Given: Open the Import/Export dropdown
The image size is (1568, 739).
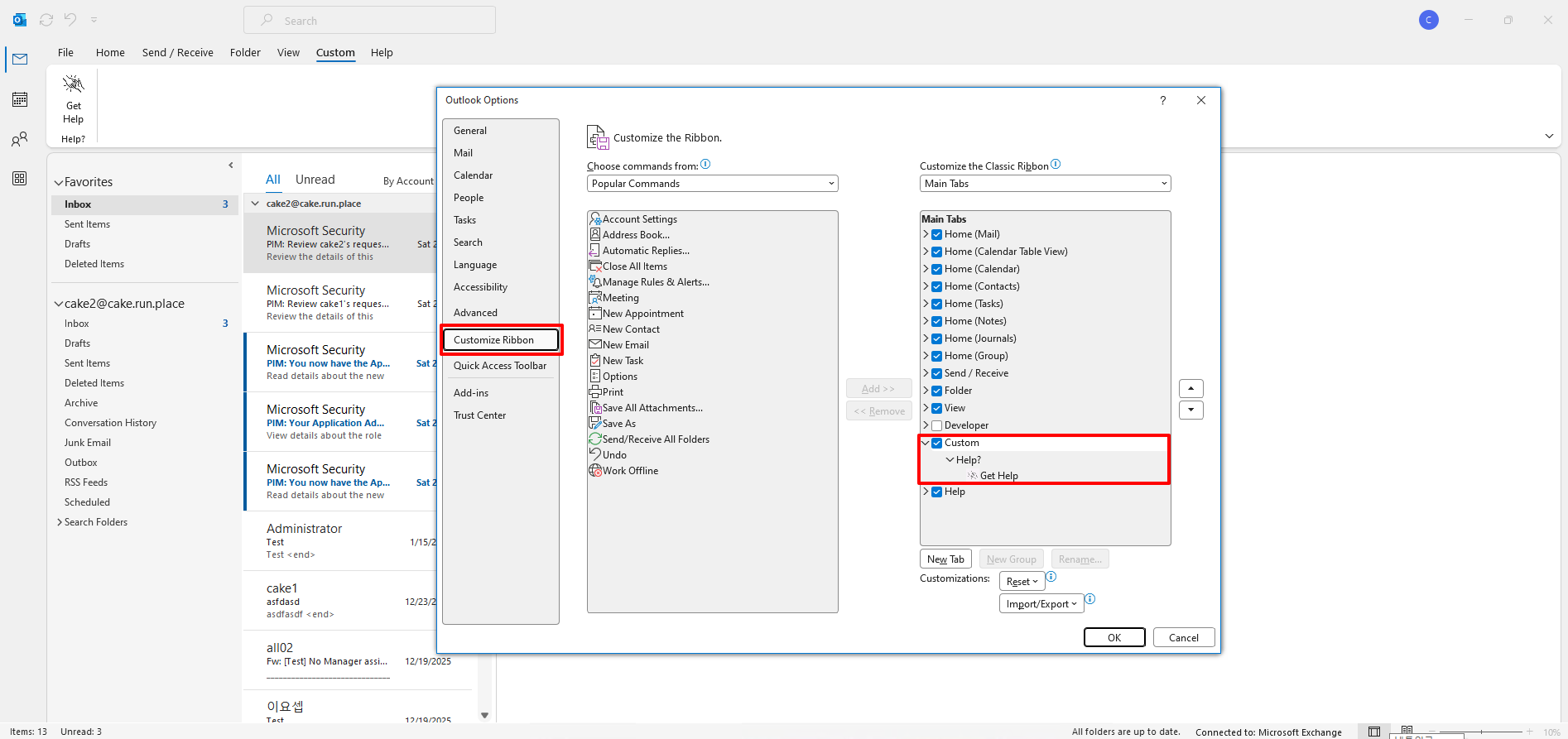Looking at the screenshot, I should point(1041,604).
